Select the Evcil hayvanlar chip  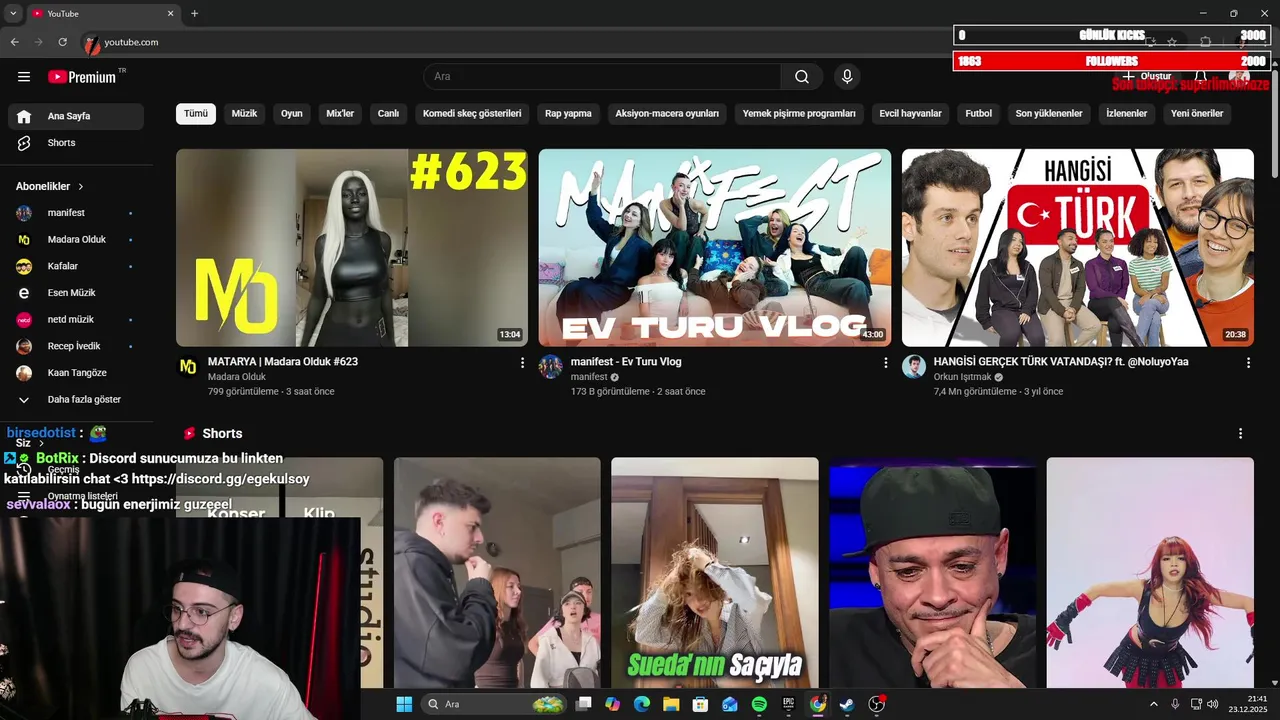click(x=910, y=114)
